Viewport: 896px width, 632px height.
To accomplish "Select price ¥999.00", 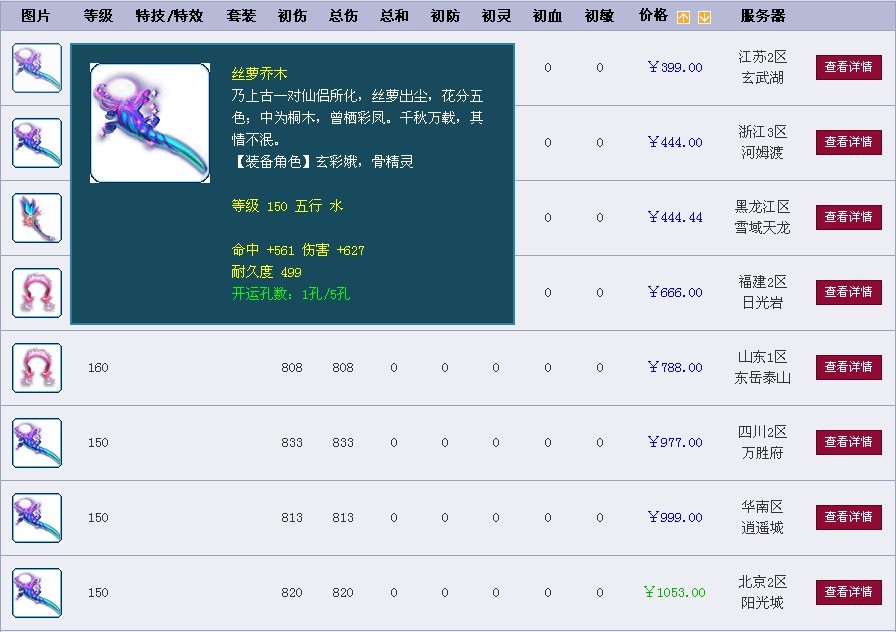I will (675, 517).
